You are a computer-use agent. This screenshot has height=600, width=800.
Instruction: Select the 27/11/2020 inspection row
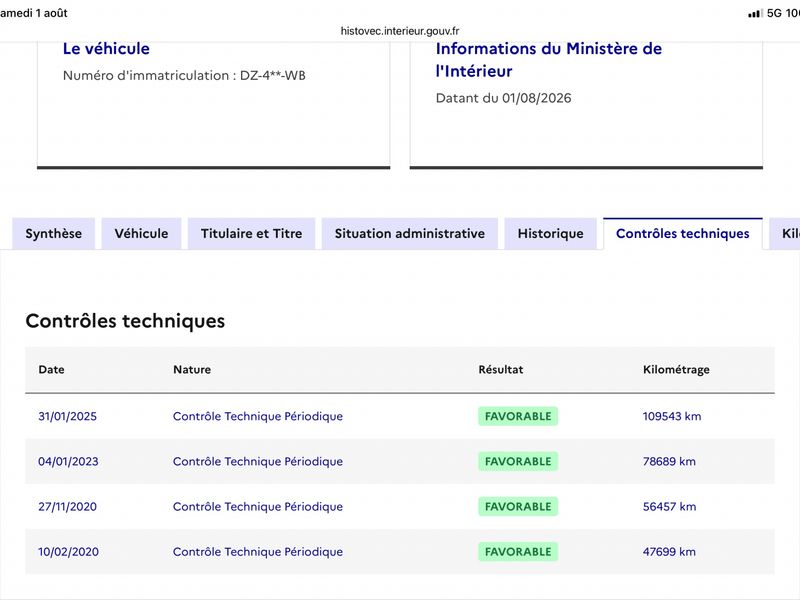[400, 507]
